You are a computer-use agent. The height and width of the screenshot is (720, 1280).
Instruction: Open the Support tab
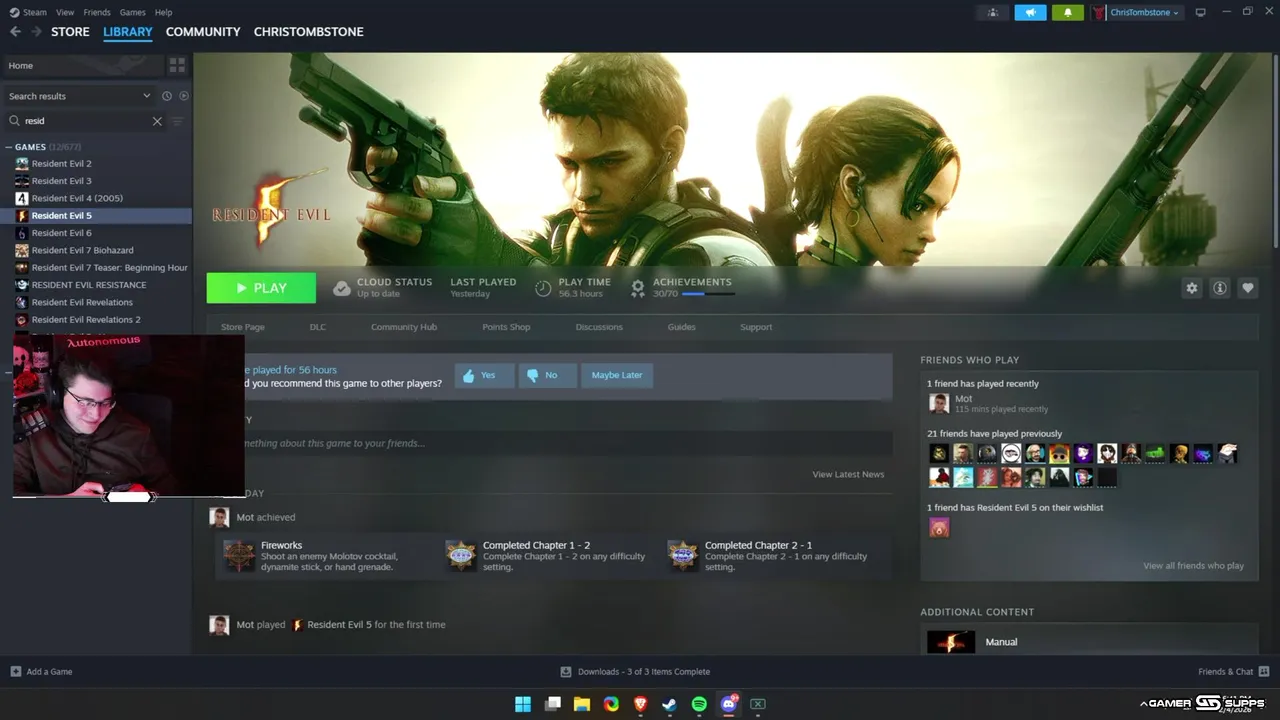(x=756, y=327)
